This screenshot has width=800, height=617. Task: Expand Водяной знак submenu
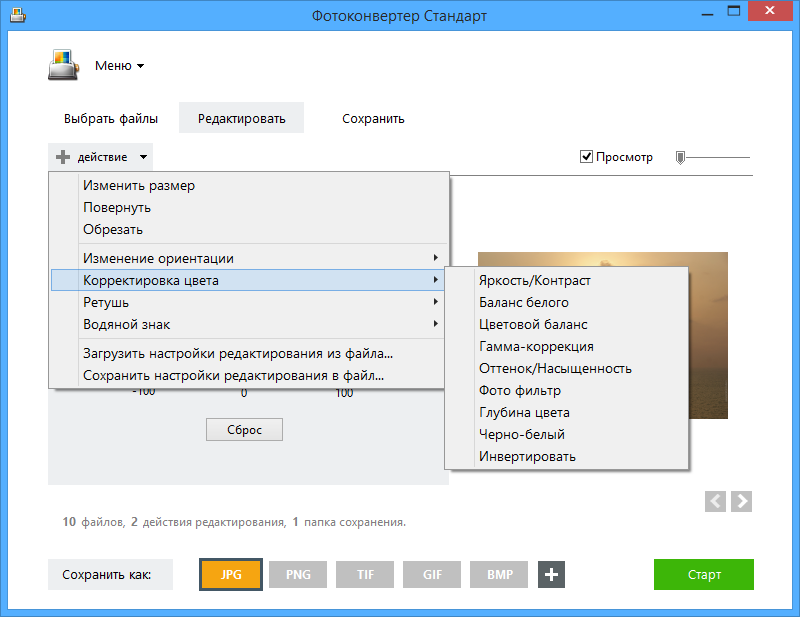tap(248, 324)
